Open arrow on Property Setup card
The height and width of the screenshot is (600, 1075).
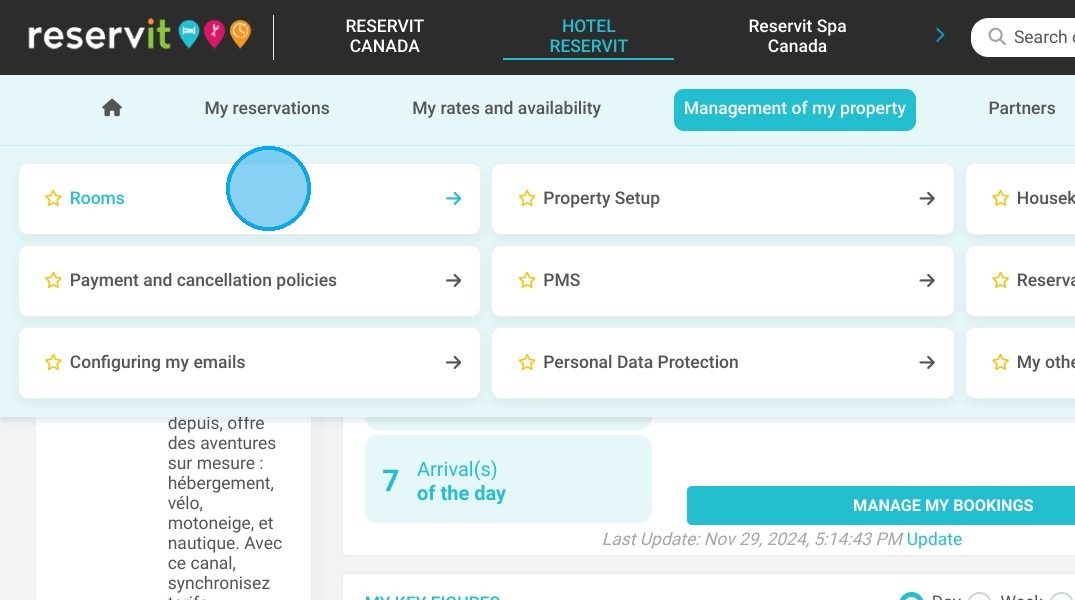[927, 198]
